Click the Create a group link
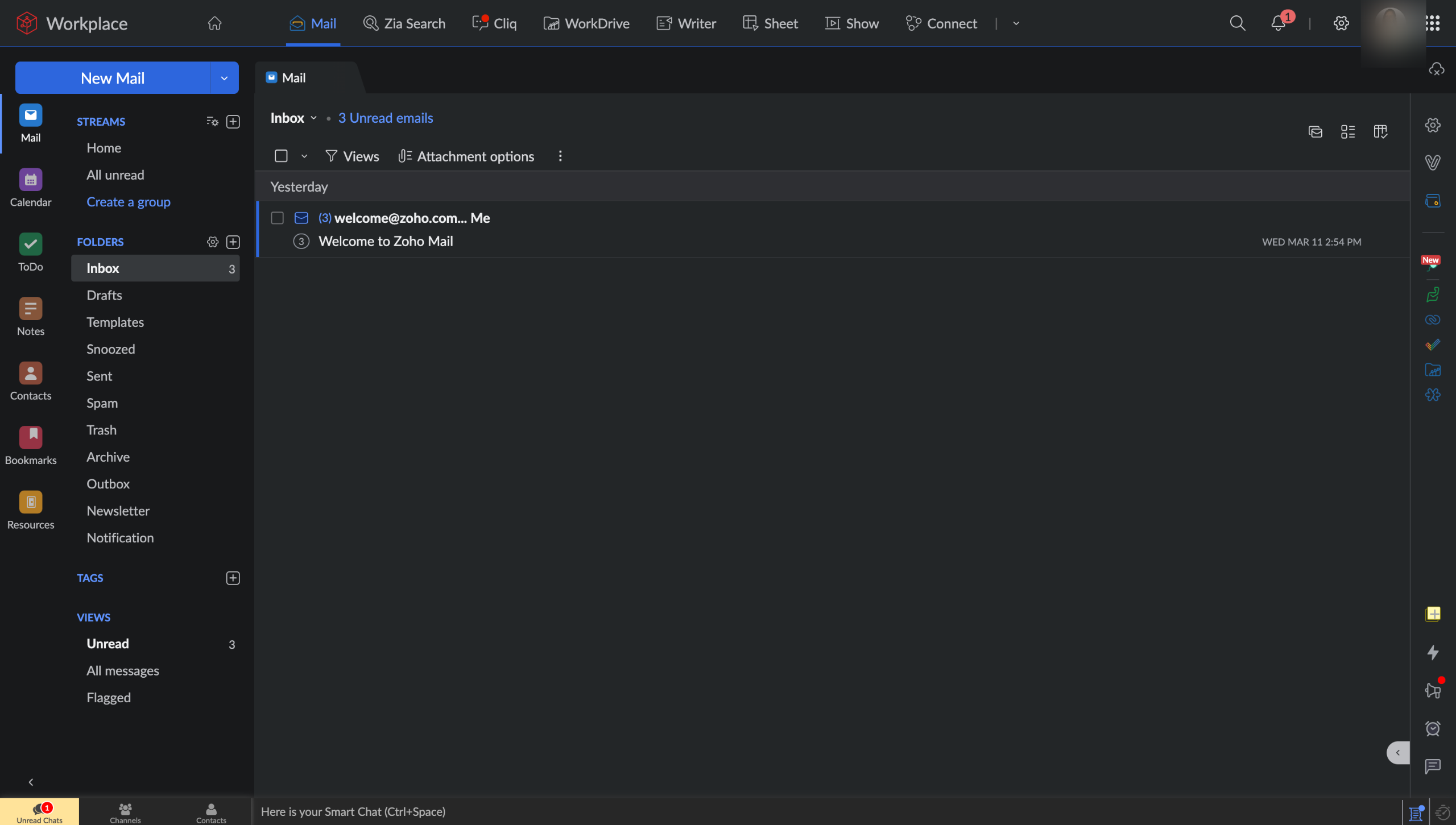The width and height of the screenshot is (1456, 825). click(129, 202)
